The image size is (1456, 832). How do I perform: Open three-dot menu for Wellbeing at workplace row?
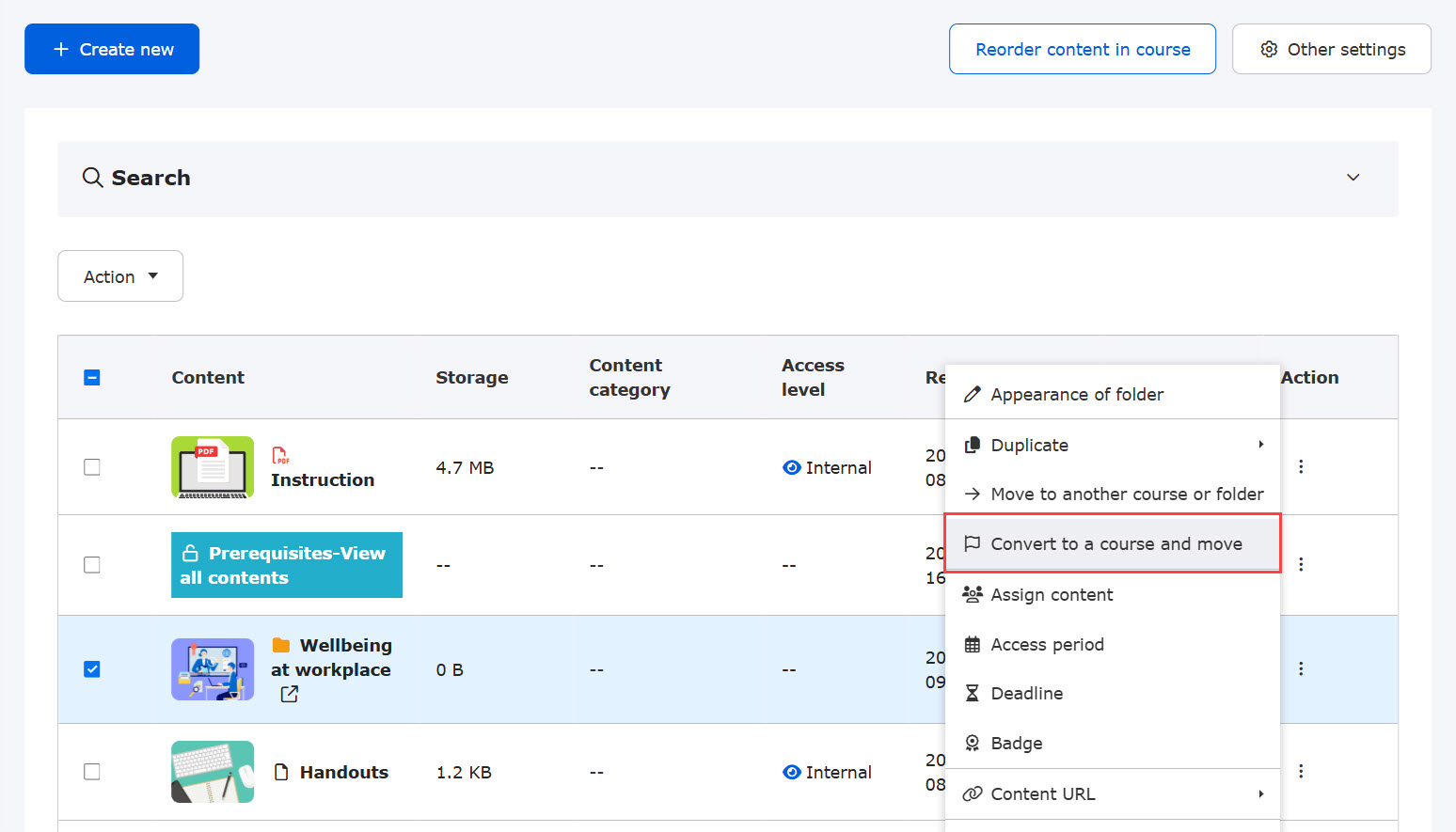click(1301, 668)
